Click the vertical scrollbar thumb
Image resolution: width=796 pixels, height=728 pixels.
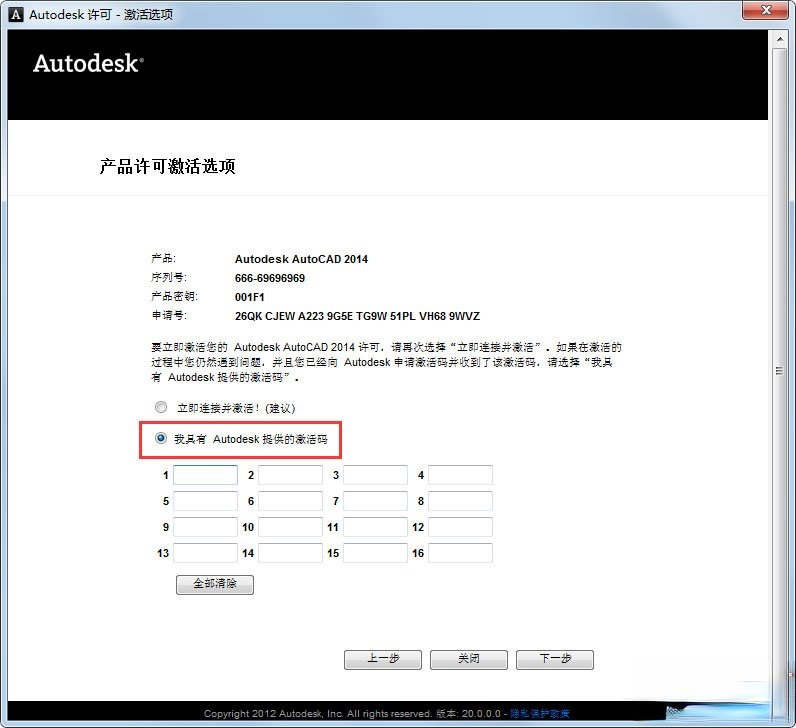pyautogui.click(x=779, y=371)
